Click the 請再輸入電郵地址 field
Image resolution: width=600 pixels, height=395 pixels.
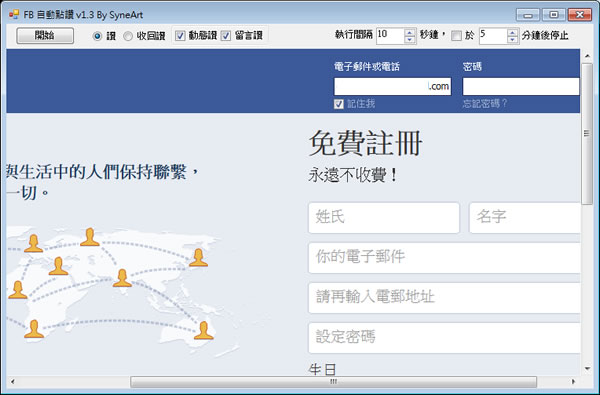tap(444, 298)
